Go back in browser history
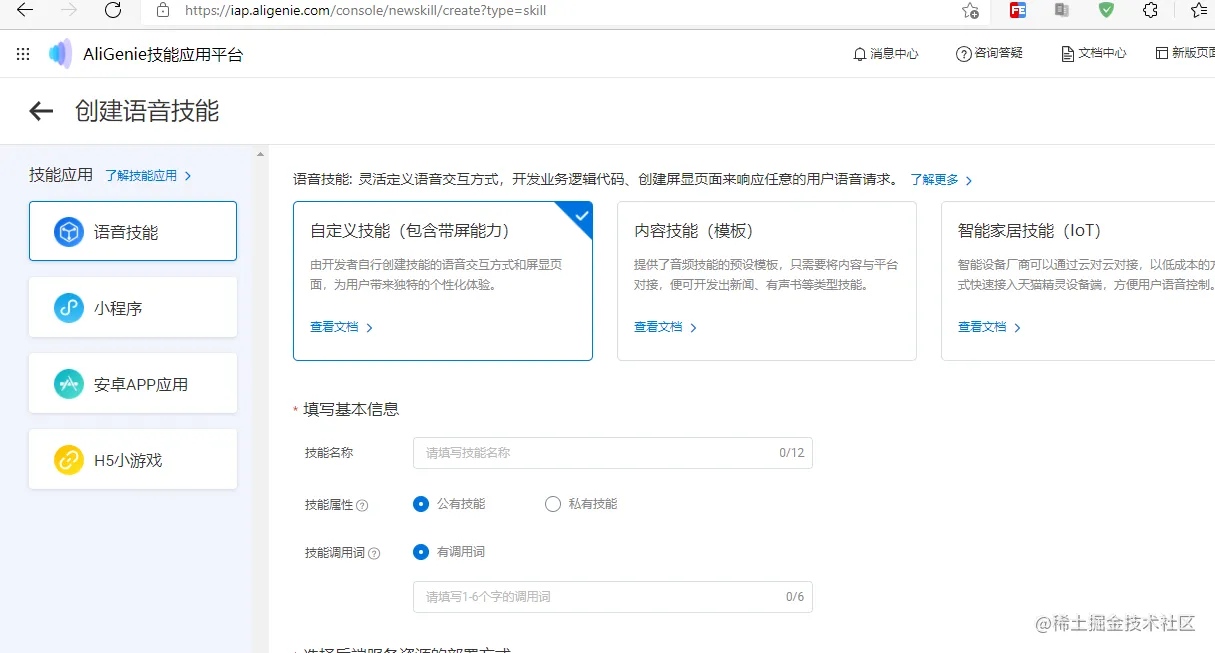Screen dimensions: 1215x653 coord(25,10)
